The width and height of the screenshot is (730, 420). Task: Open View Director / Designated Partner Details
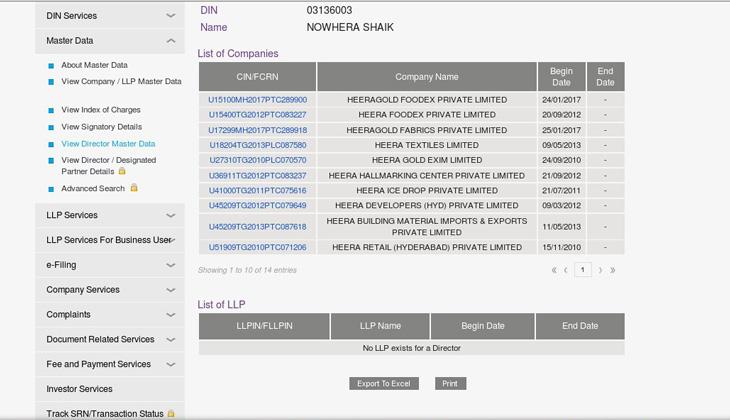coord(108,166)
